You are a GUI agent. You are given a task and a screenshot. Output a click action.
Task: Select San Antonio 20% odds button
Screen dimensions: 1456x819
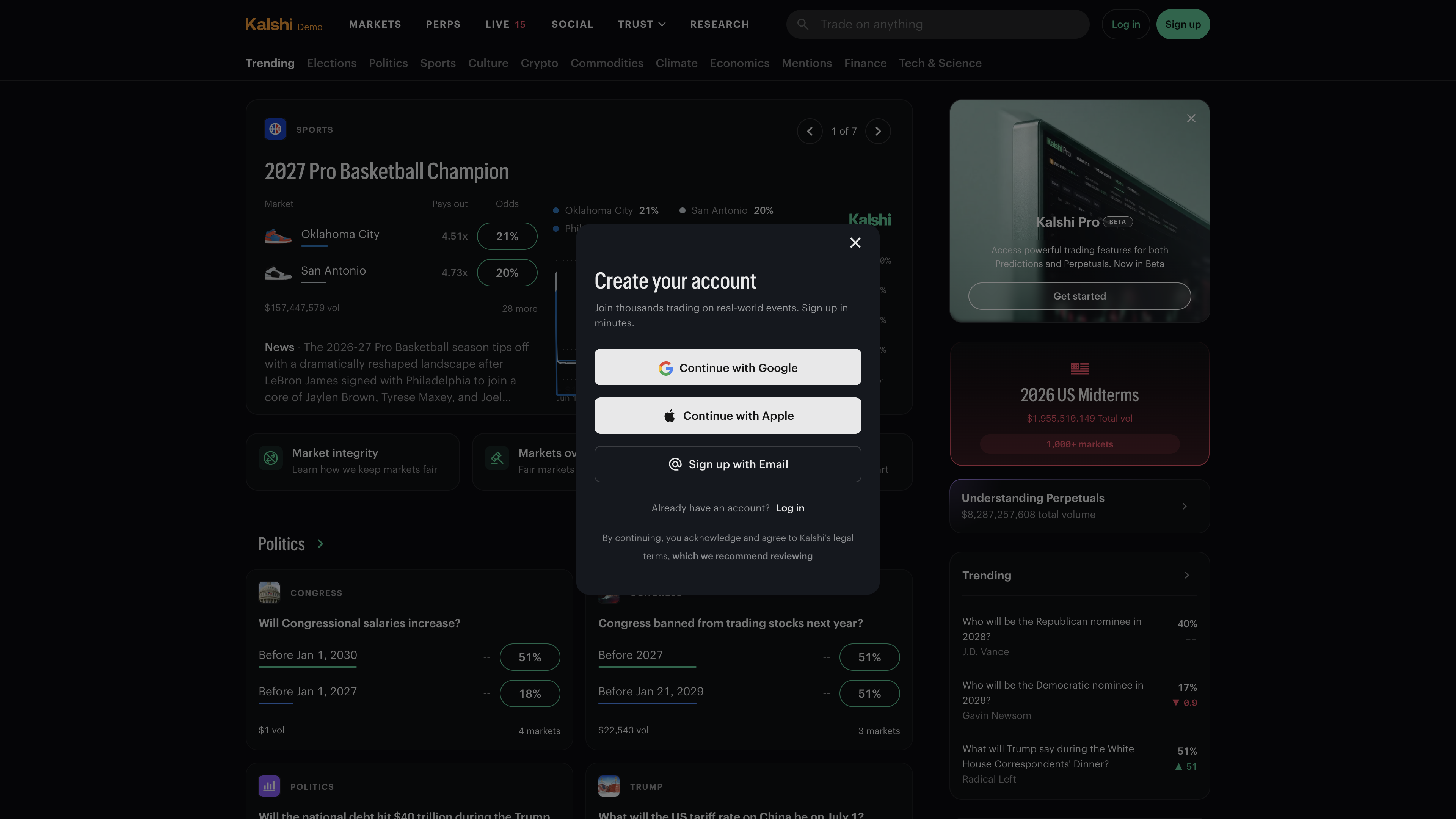tap(507, 273)
